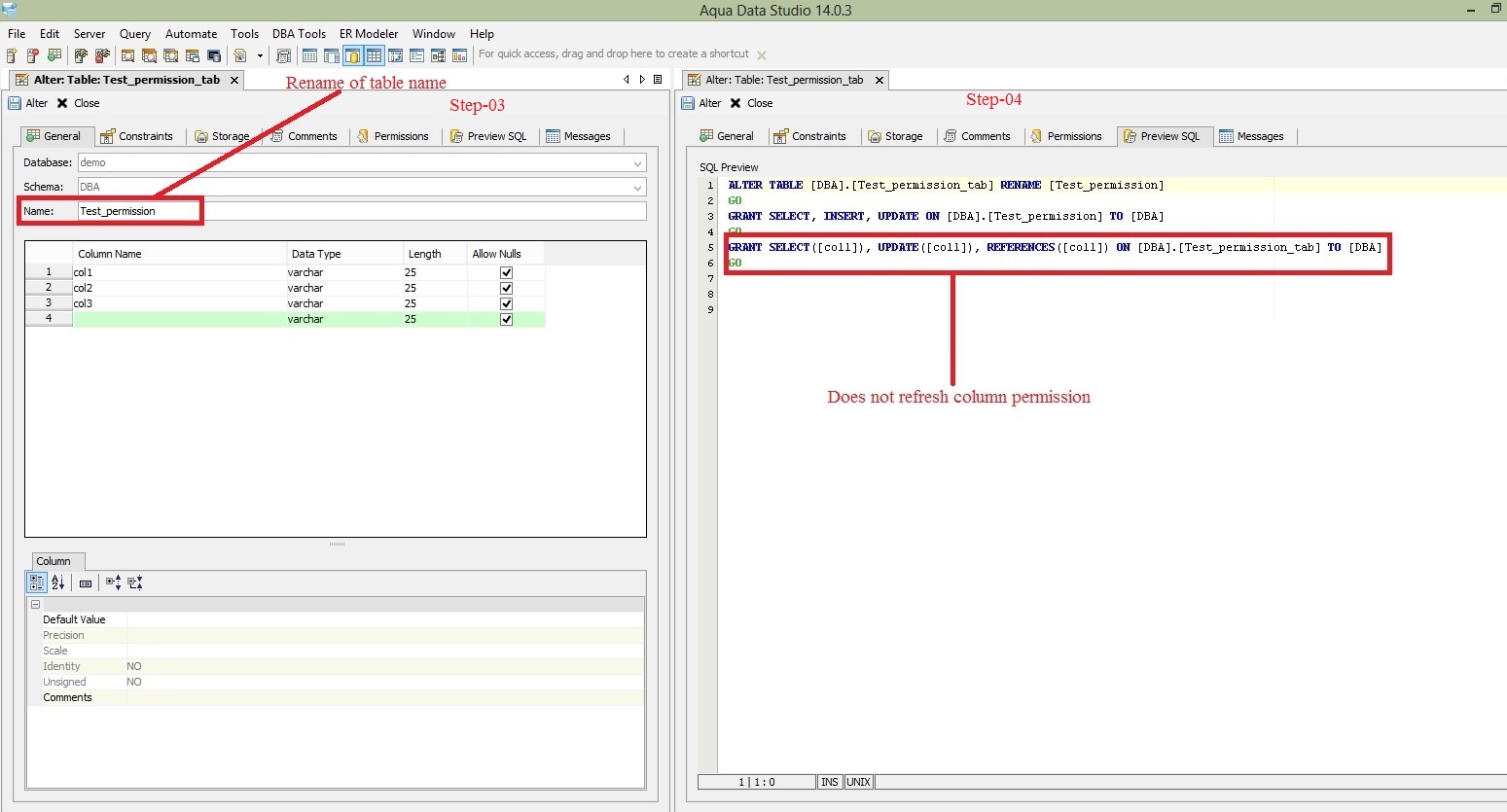Select the col2 column name cell

[179, 288]
